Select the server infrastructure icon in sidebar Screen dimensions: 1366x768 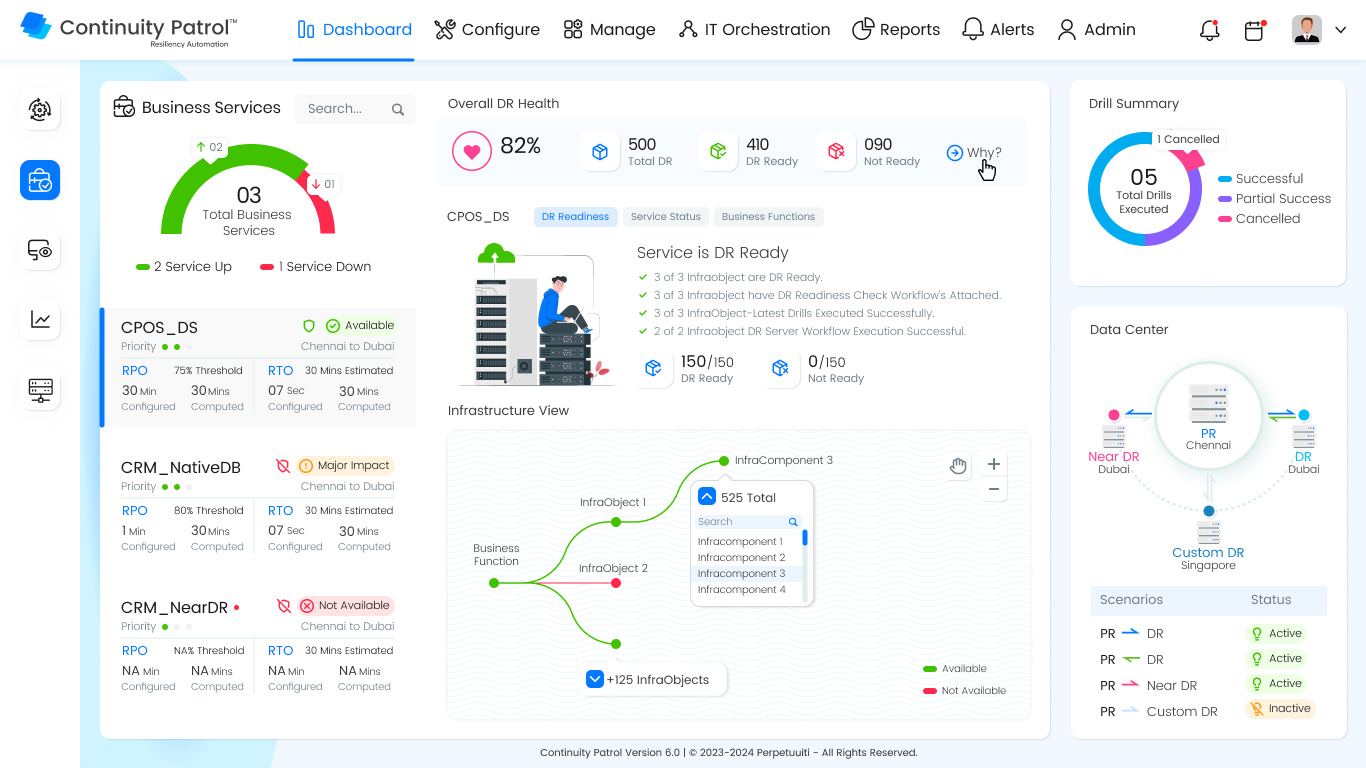coord(39,390)
